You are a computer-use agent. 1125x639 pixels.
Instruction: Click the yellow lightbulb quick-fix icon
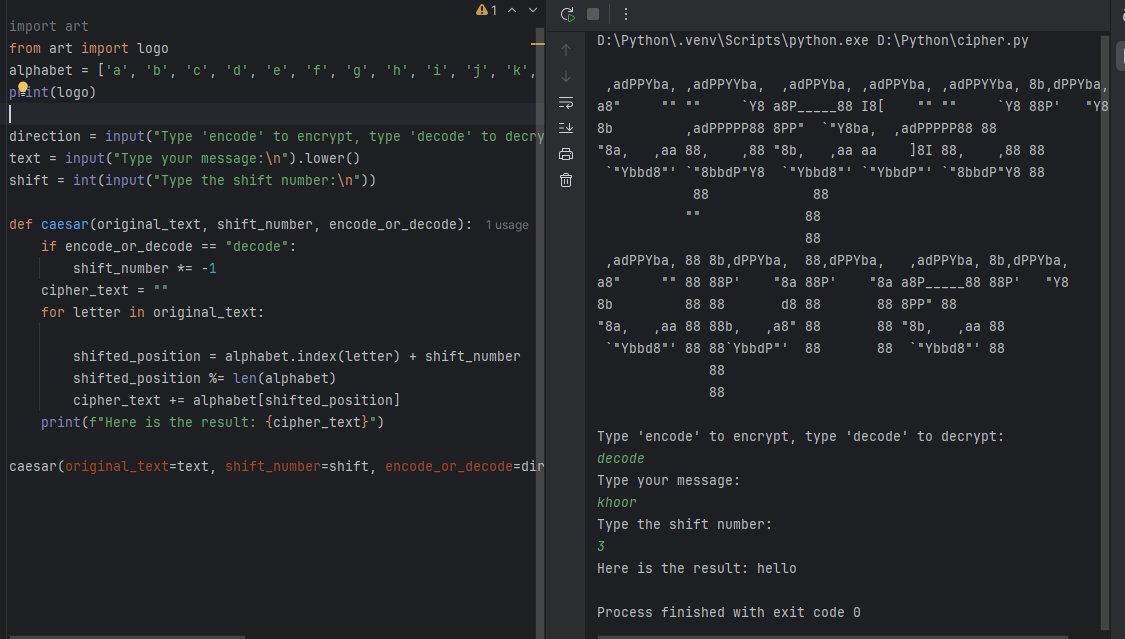[x=23, y=87]
